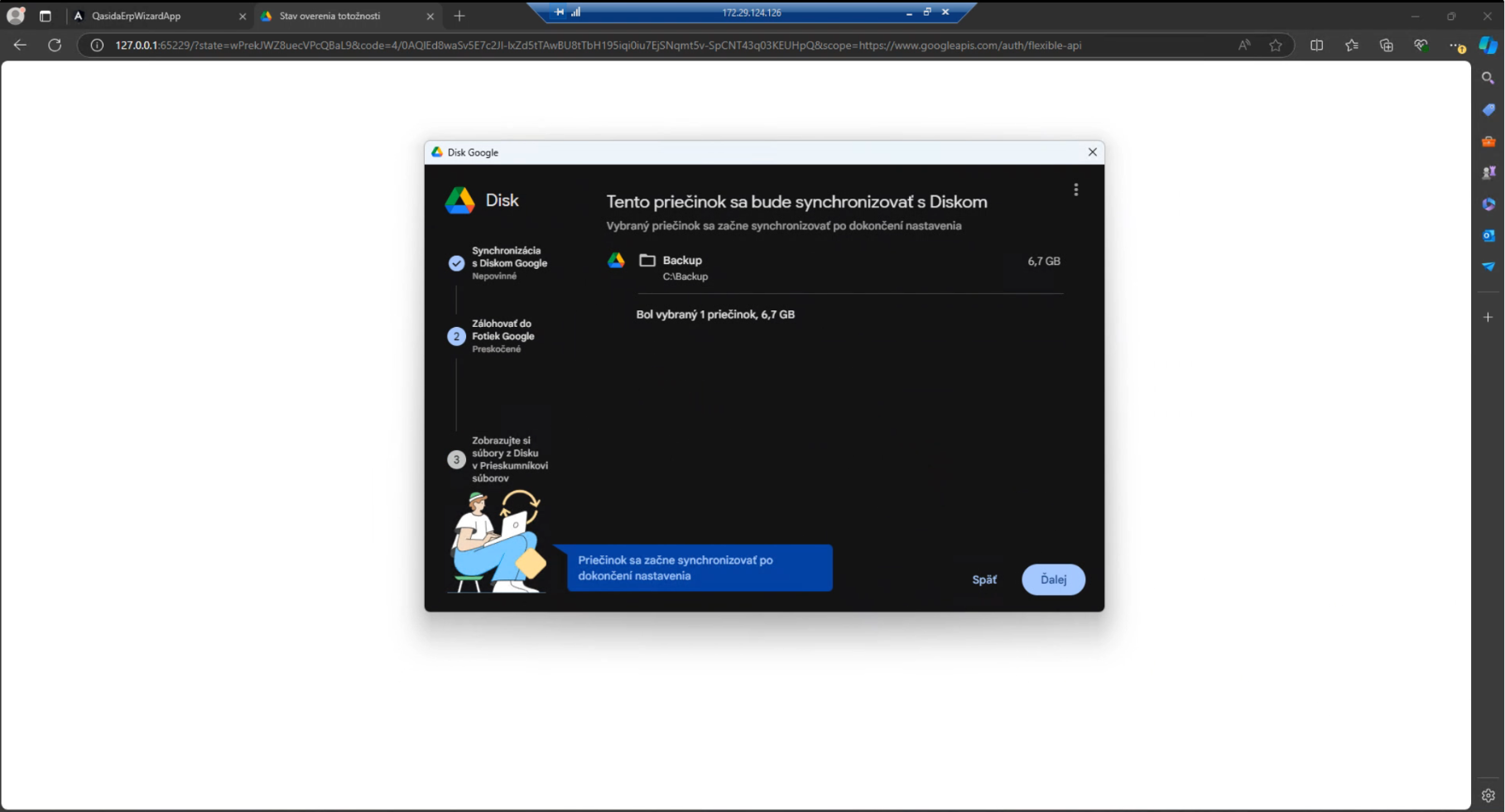
Task: Click the browser Back arrow
Action: [x=21, y=46]
